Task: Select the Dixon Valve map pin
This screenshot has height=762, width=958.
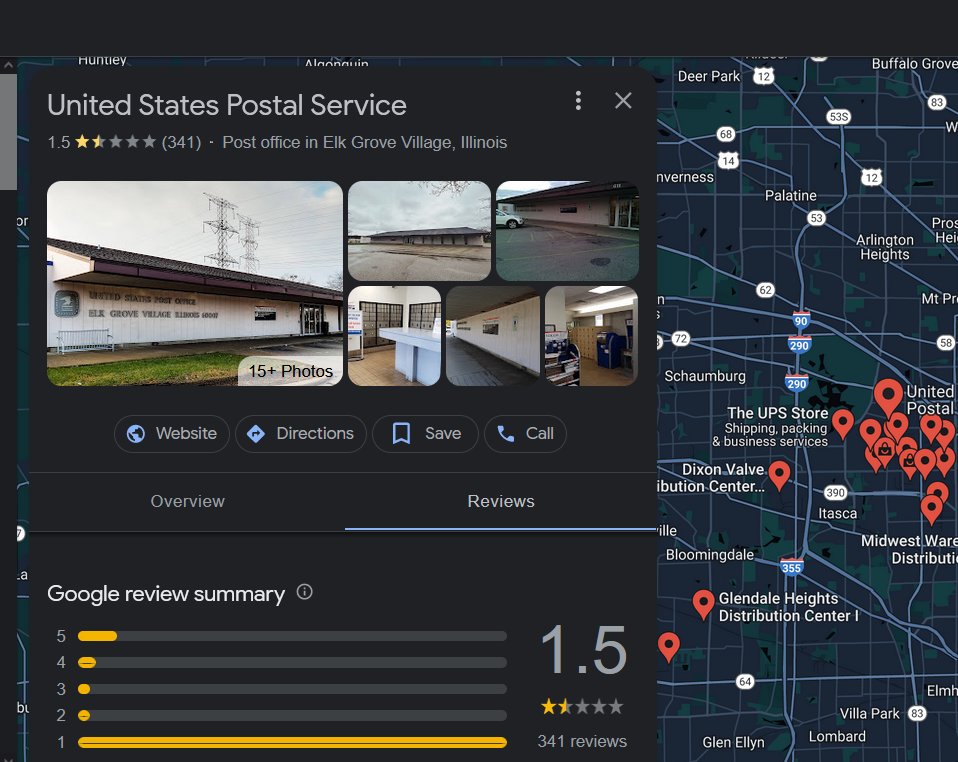Action: pos(779,475)
